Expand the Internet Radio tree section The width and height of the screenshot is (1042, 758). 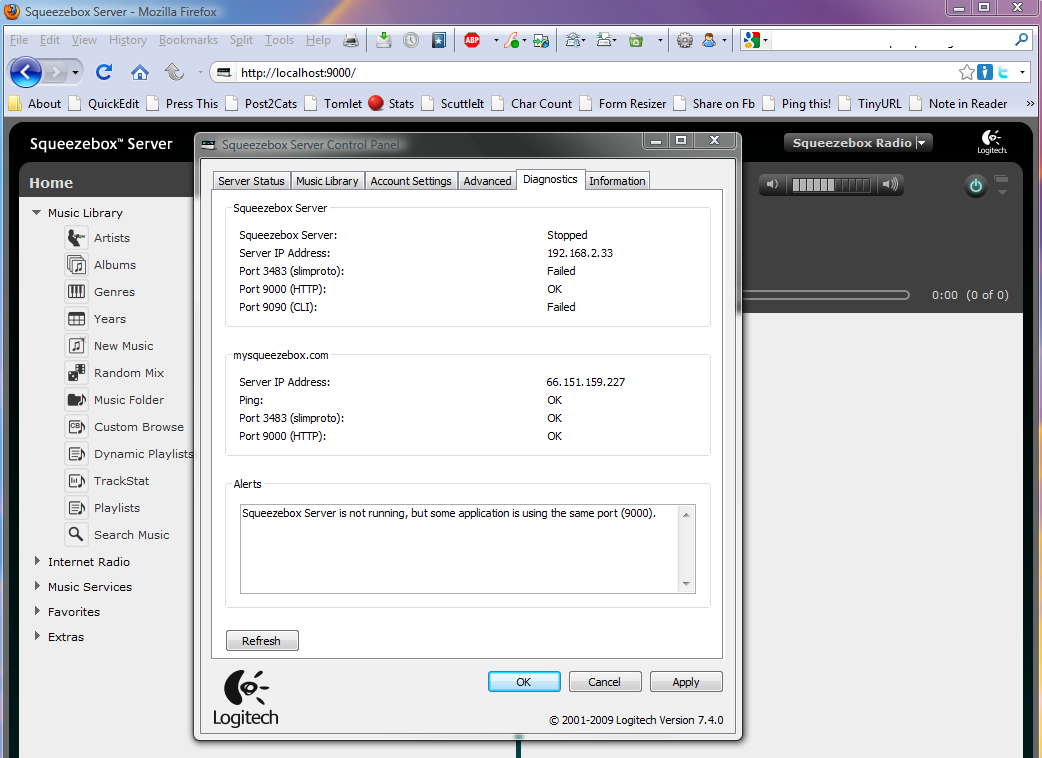37,562
